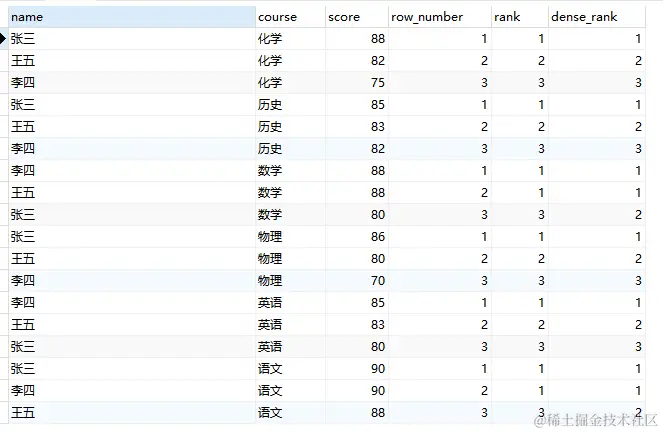Click rank value 3 for 张三 数学
The image size is (663, 433).
[x=520, y=215]
